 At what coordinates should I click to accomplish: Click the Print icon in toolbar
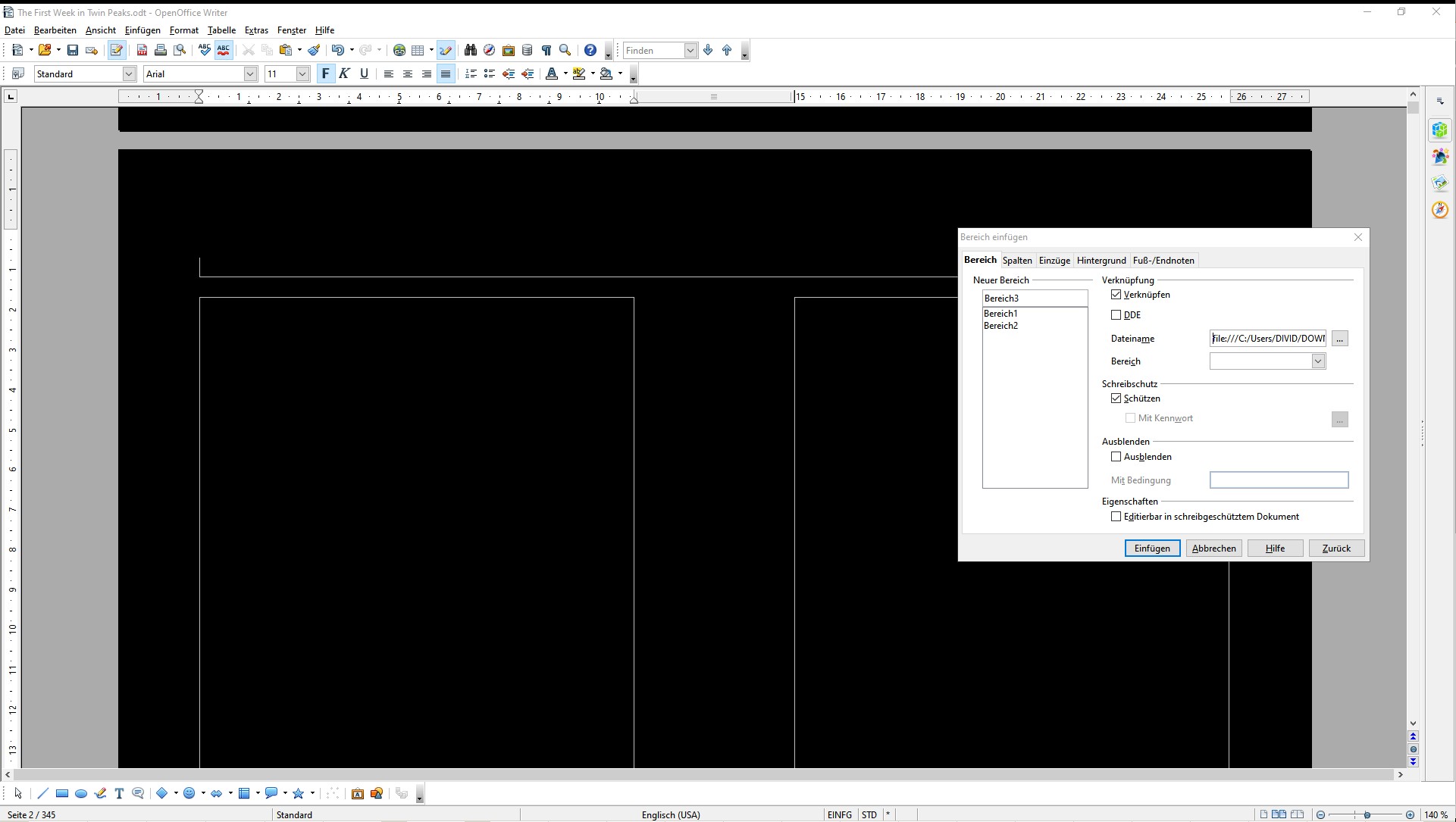click(x=161, y=50)
